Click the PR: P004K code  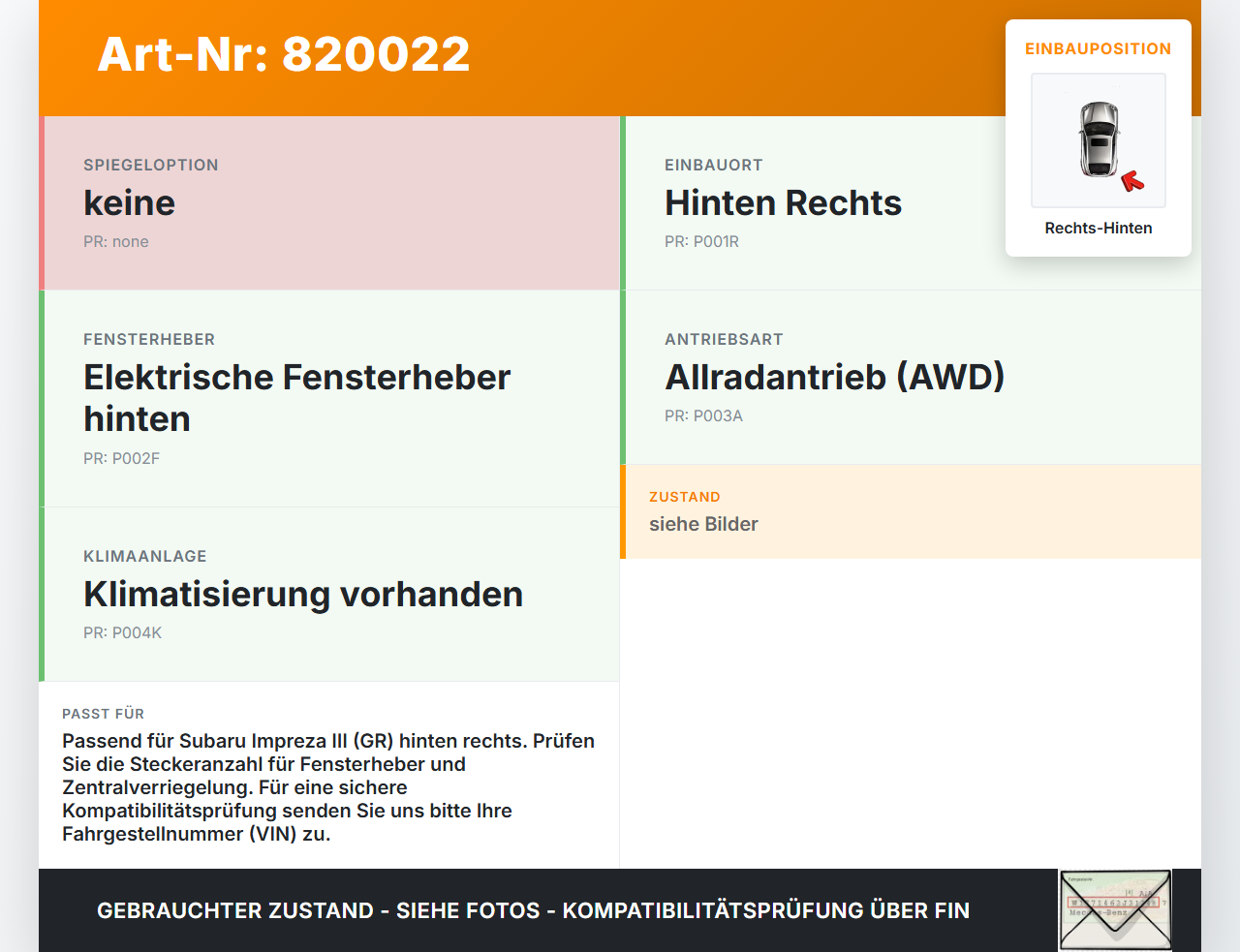(122, 632)
